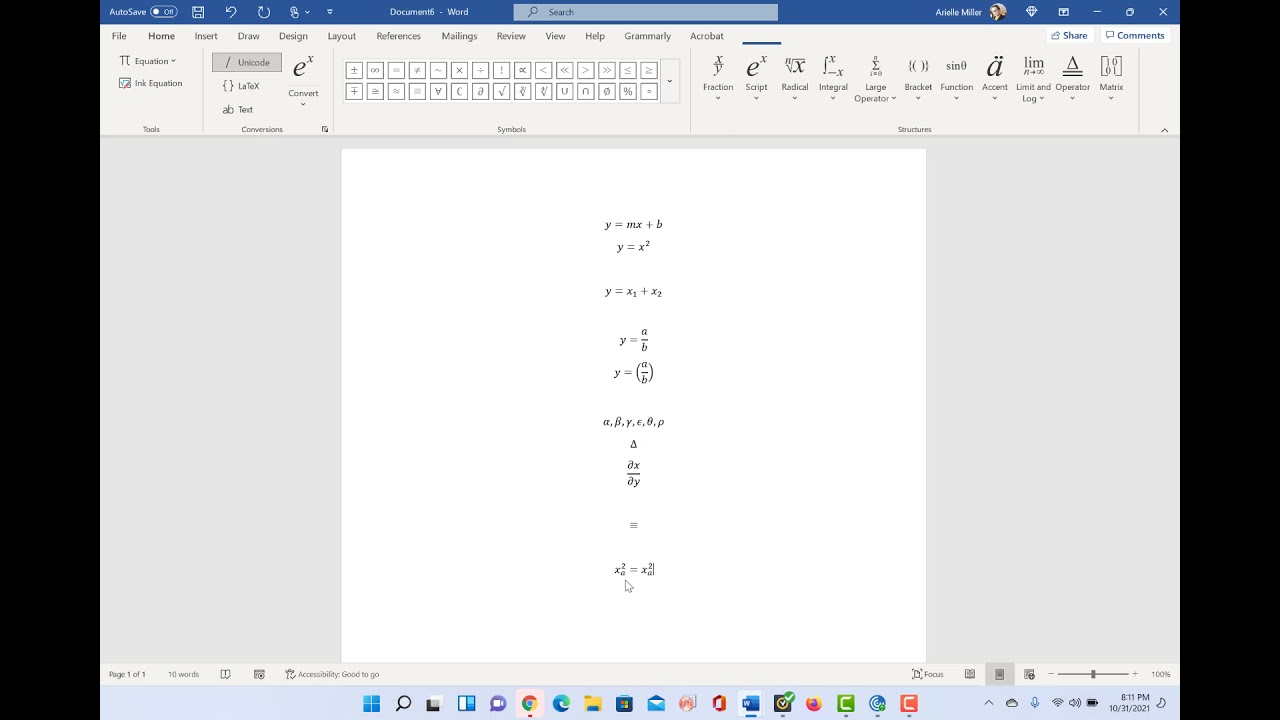Expand the symbols gallery with More arrow
This screenshot has width=1280, height=720.
tap(670, 80)
